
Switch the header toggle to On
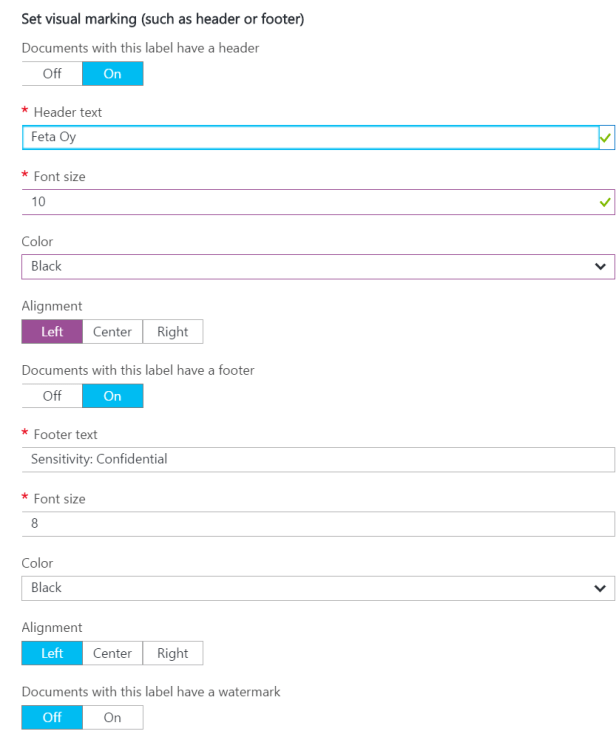pos(112,74)
